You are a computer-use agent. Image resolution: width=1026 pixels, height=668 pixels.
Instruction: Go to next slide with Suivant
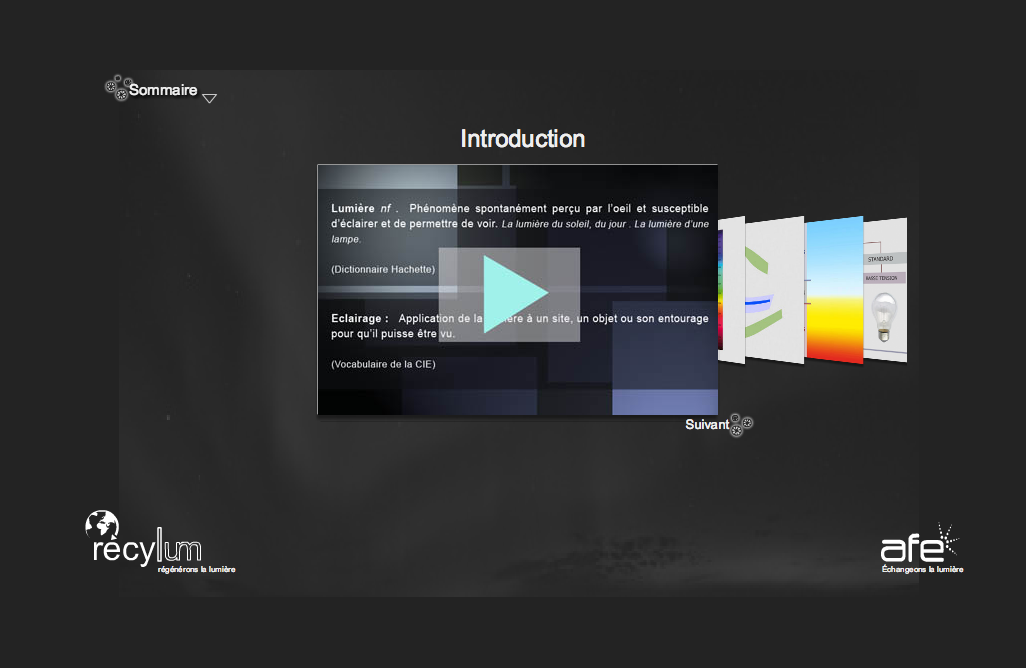coord(707,425)
